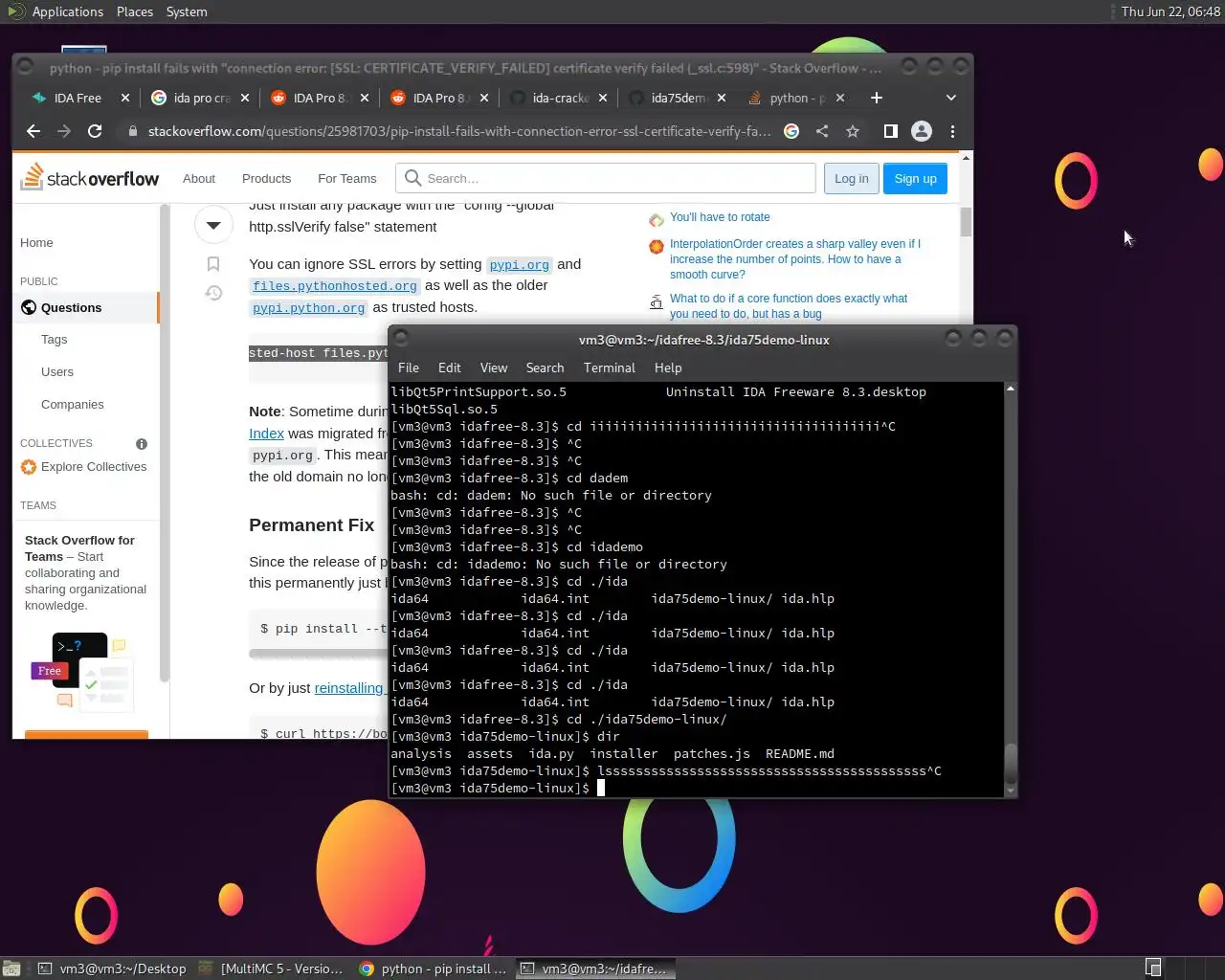Toggle Chrome side panel icon
Viewport: 1225px width, 980px height.
pyautogui.click(x=890, y=131)
